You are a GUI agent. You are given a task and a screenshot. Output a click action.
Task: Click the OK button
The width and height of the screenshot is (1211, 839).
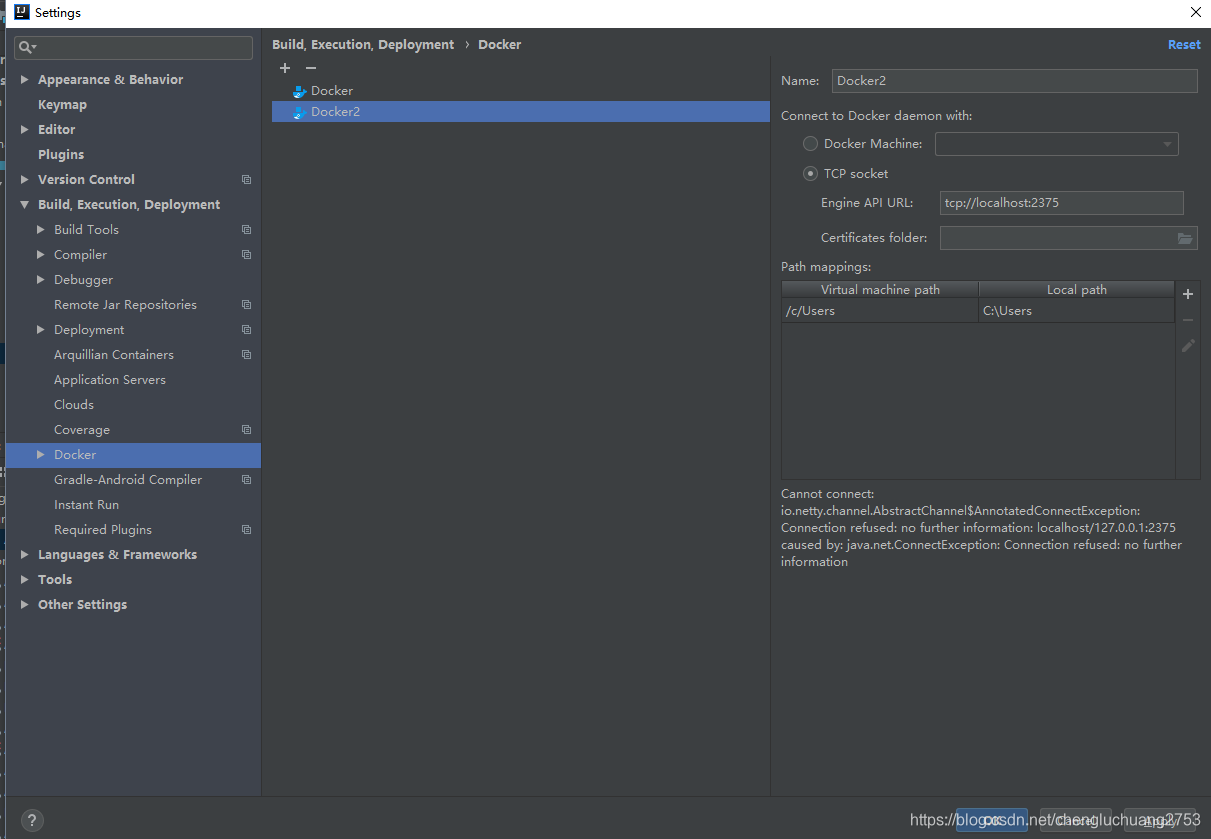(991, 820)
